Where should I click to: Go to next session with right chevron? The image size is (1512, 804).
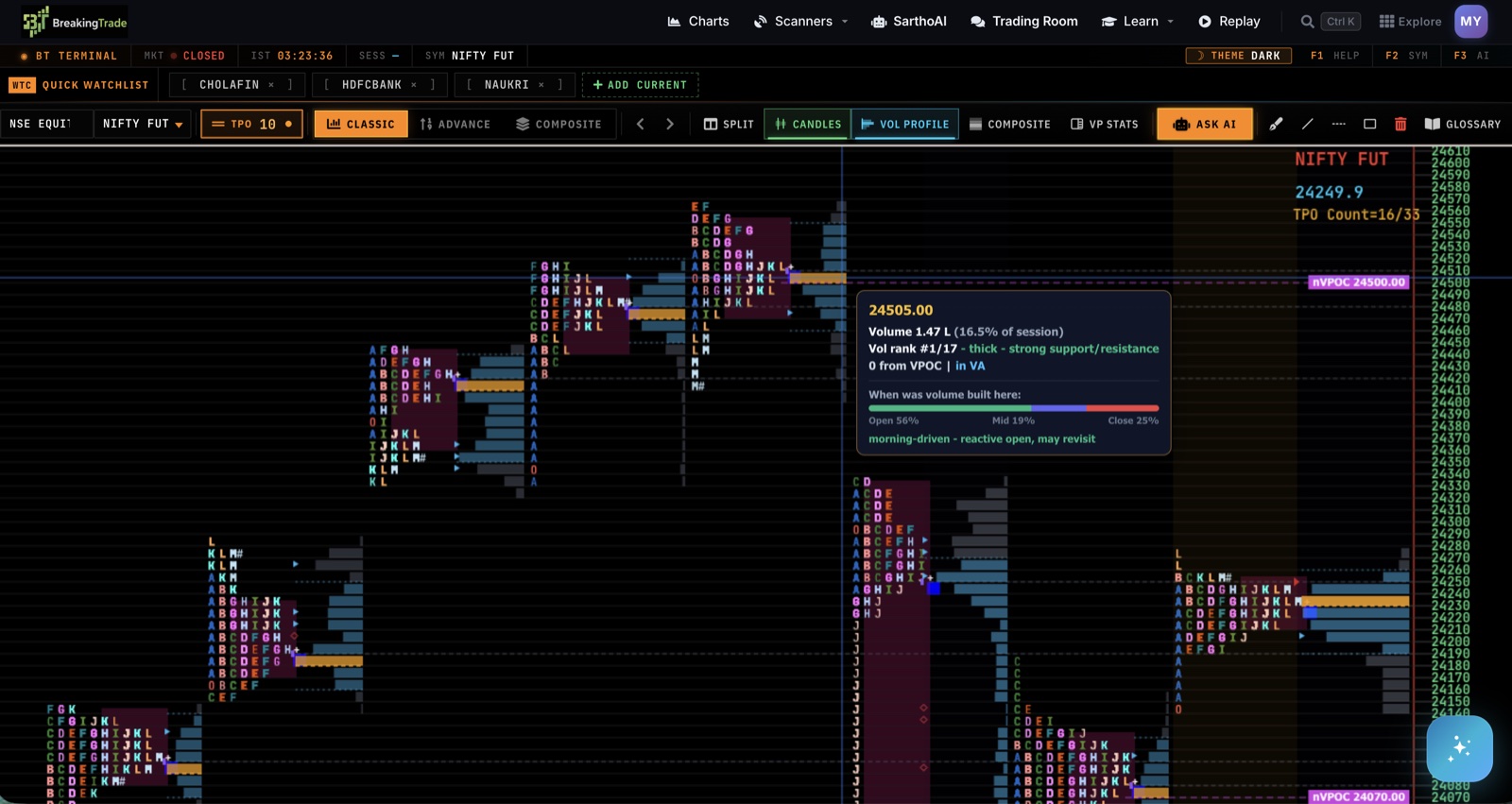[670, 124]
